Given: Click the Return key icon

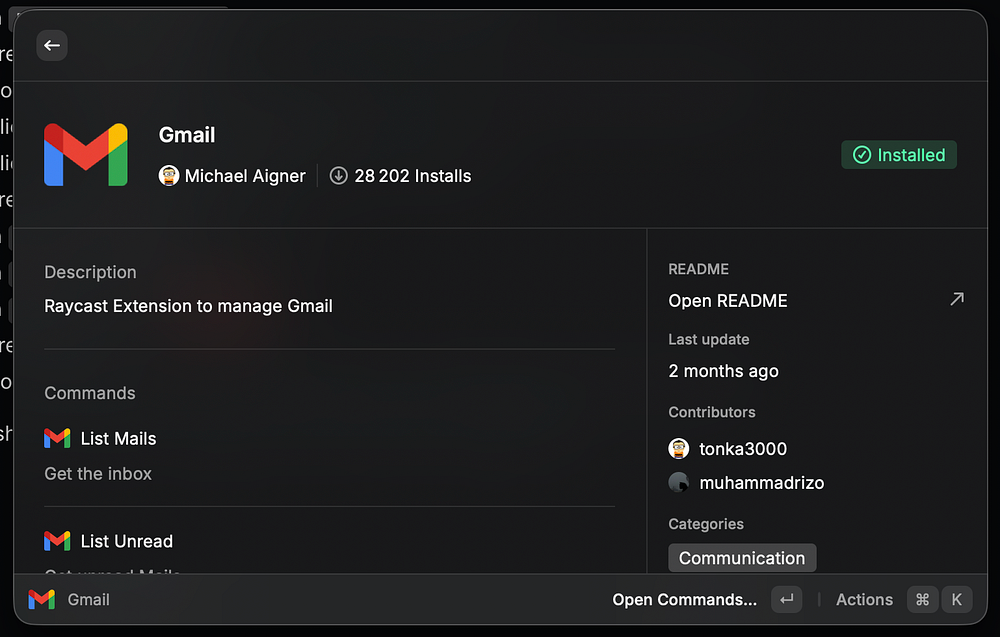Looking at the screenshot, I should click(786, 599).
